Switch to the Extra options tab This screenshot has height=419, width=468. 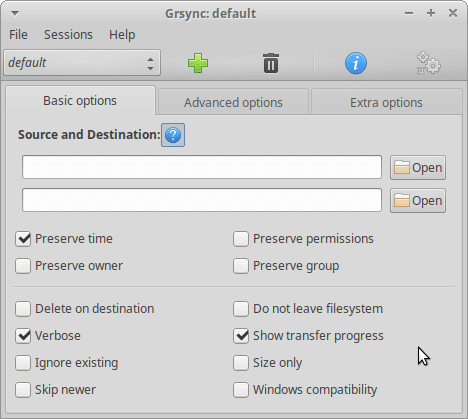(x=386, y=103)
